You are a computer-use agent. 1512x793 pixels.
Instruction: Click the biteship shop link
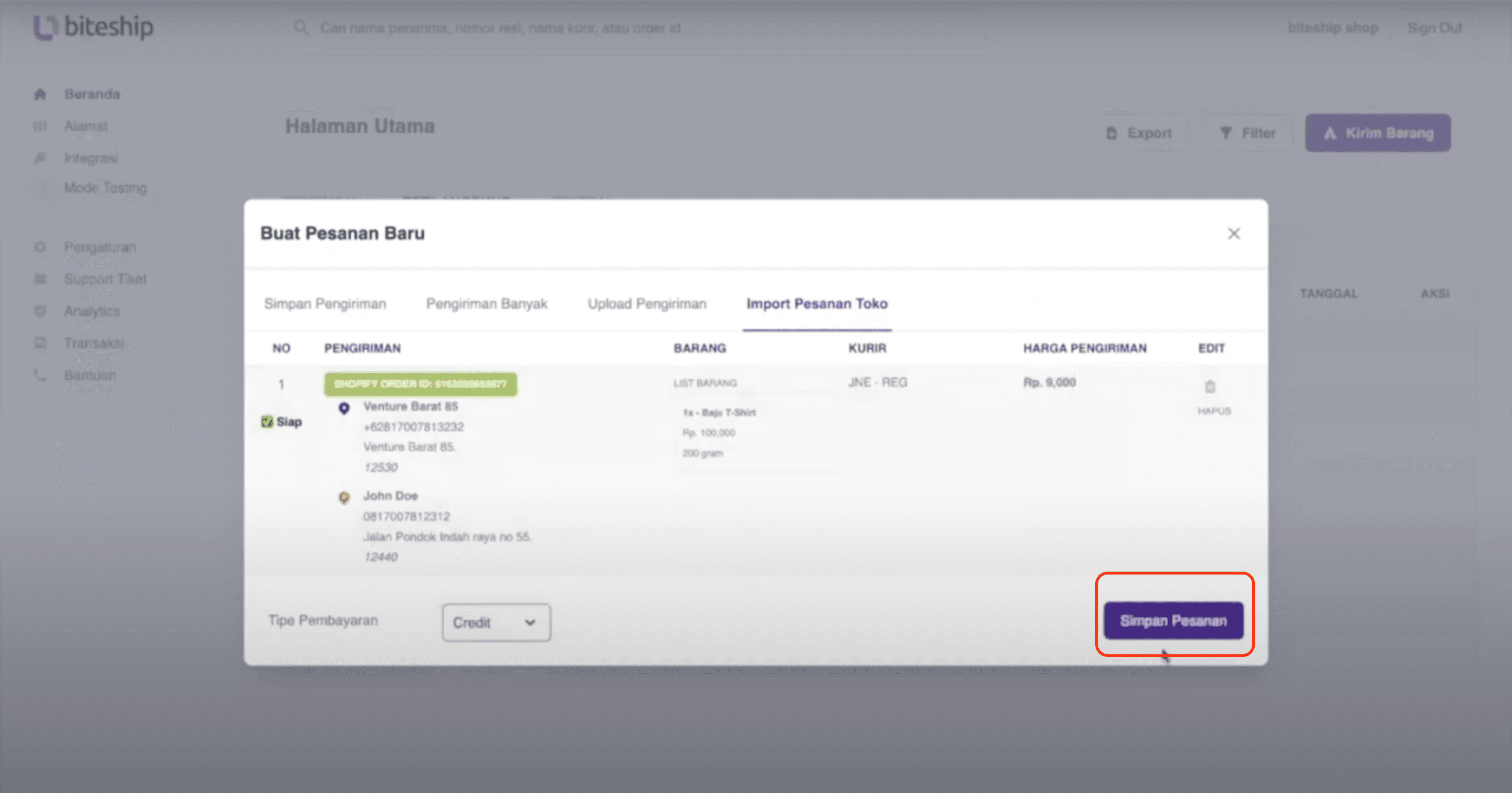click(1332, 28)
